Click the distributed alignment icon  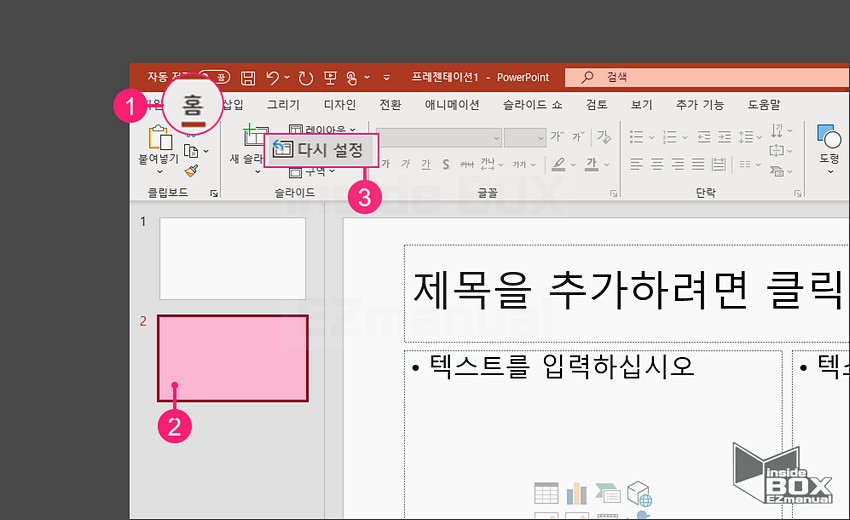click(x=719, y=164)
